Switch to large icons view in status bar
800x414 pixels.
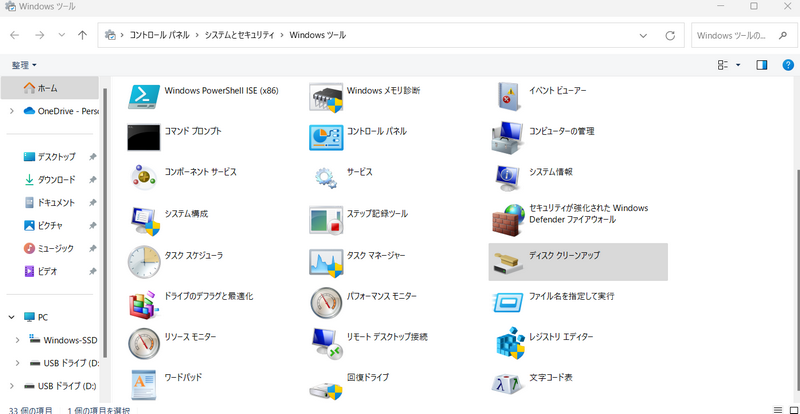pos(793,409)
